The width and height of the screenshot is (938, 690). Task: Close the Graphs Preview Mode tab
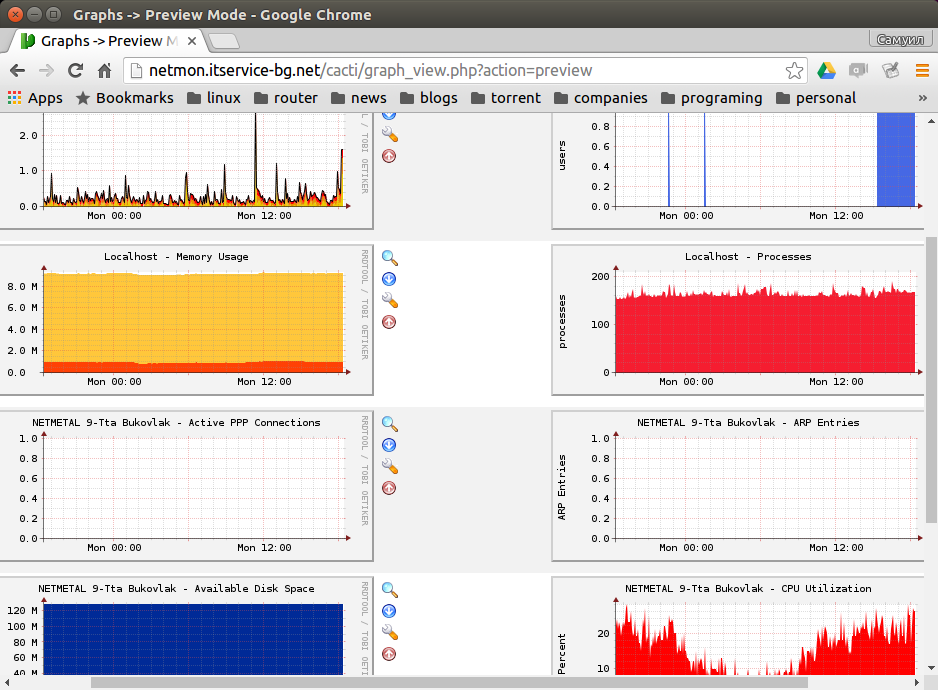pyautogui.click(x=192, y=41)
